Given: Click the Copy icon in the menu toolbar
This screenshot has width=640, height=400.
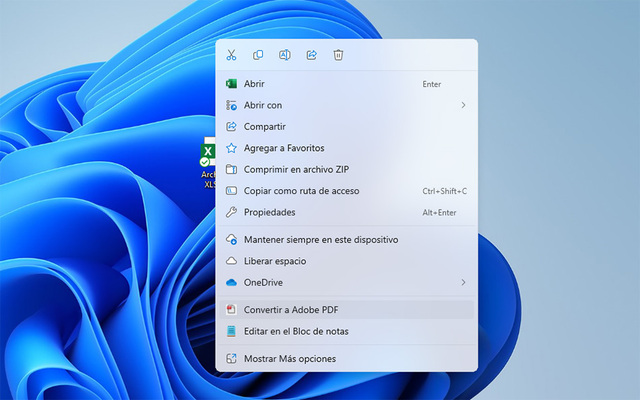Looking at the screenshot, I should (258, 55).
